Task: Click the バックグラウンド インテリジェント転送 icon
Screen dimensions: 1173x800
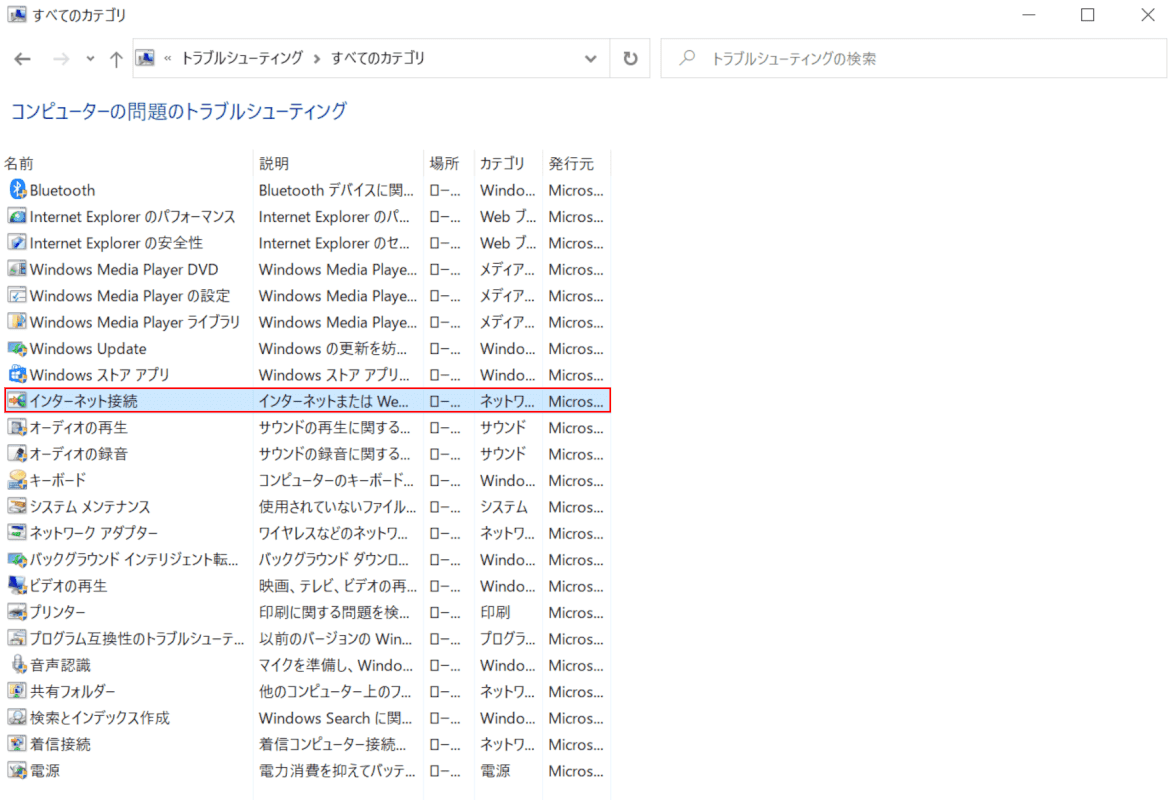Action: tap(17, 559)
